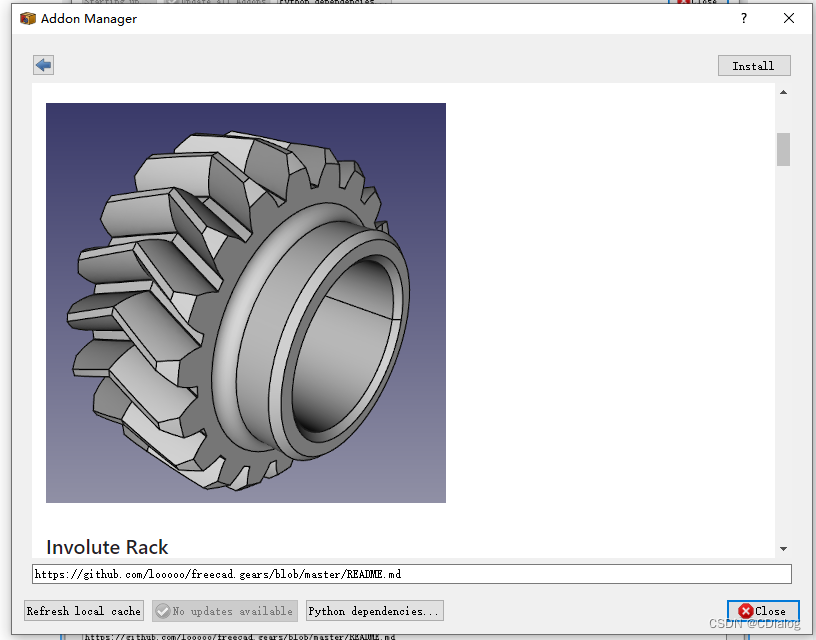This screenshot has height=640, width=816.
Task: Install the freecad.gears addon
Action: tap(754, 66)
